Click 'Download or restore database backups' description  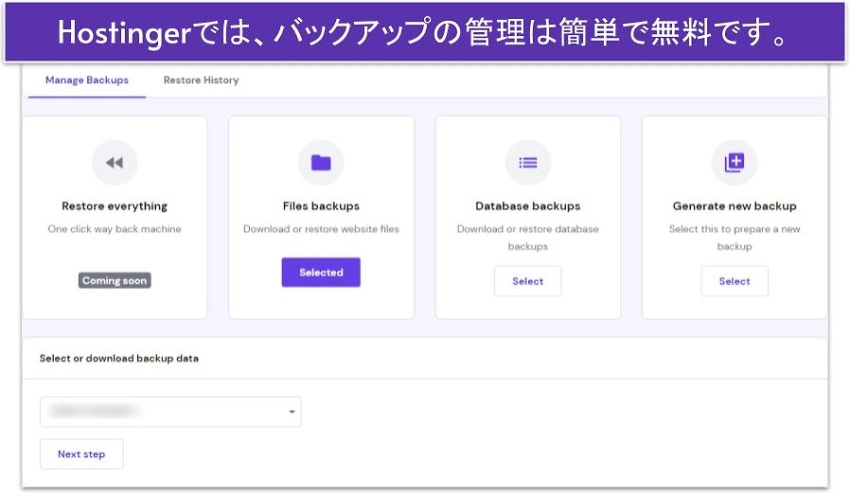[528, 238]
